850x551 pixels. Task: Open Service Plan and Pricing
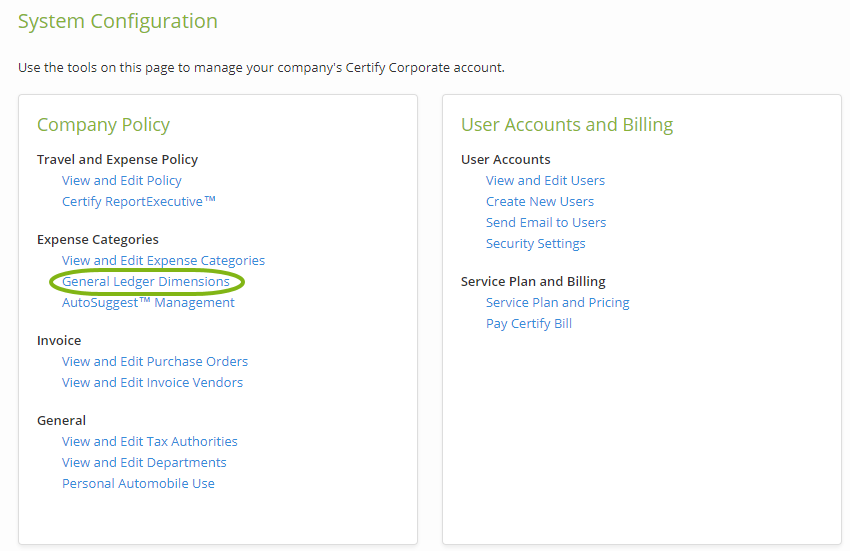558,303
